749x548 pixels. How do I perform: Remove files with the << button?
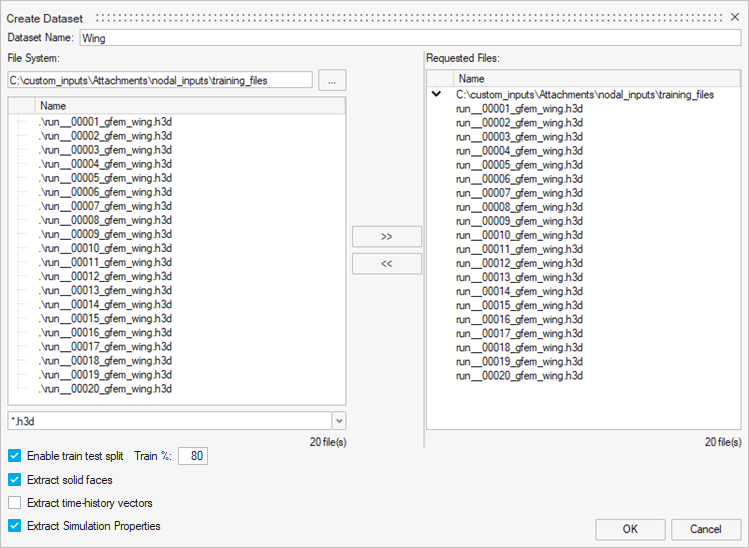coord(387,264)
